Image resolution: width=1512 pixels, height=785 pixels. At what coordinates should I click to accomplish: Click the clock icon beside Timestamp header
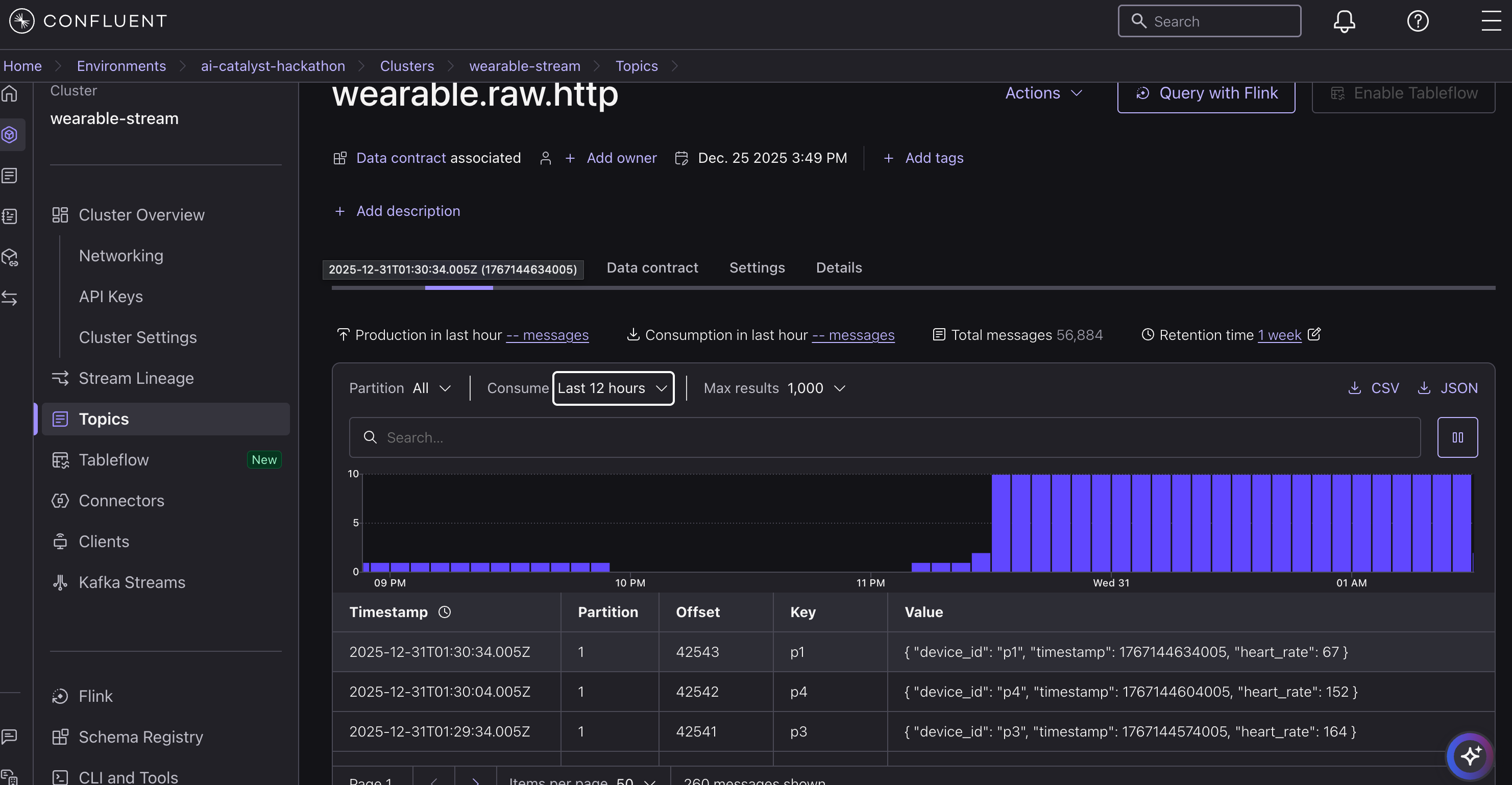click(445, 612)
